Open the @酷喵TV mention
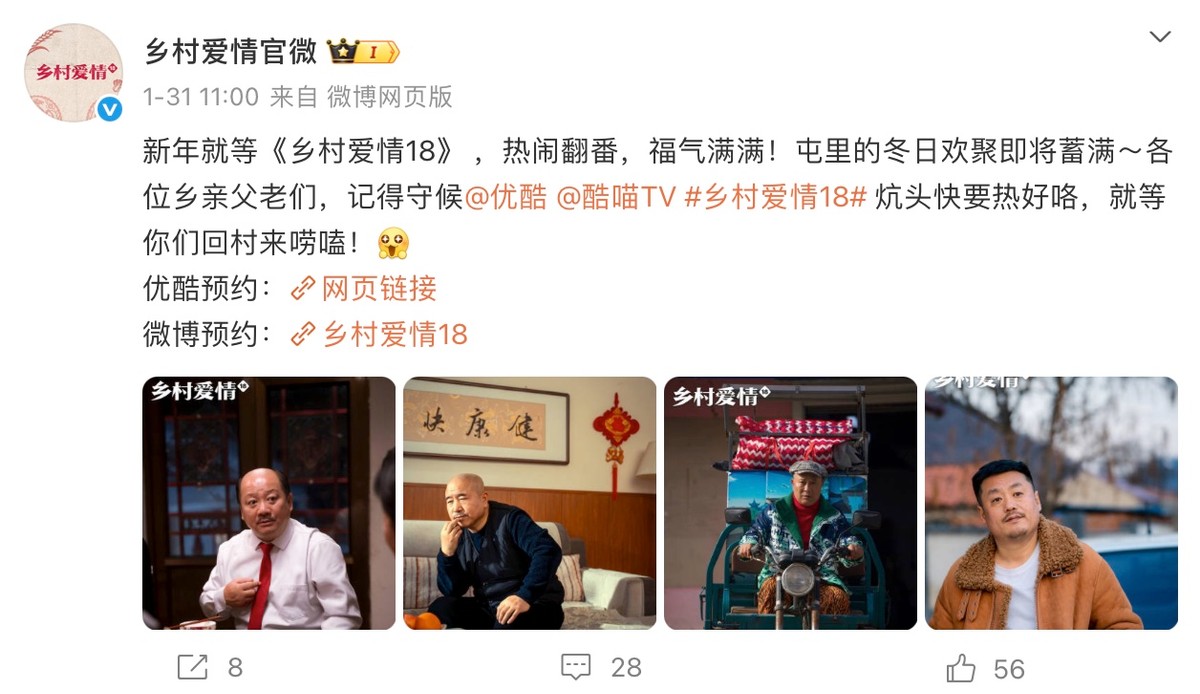 [616, 198]
